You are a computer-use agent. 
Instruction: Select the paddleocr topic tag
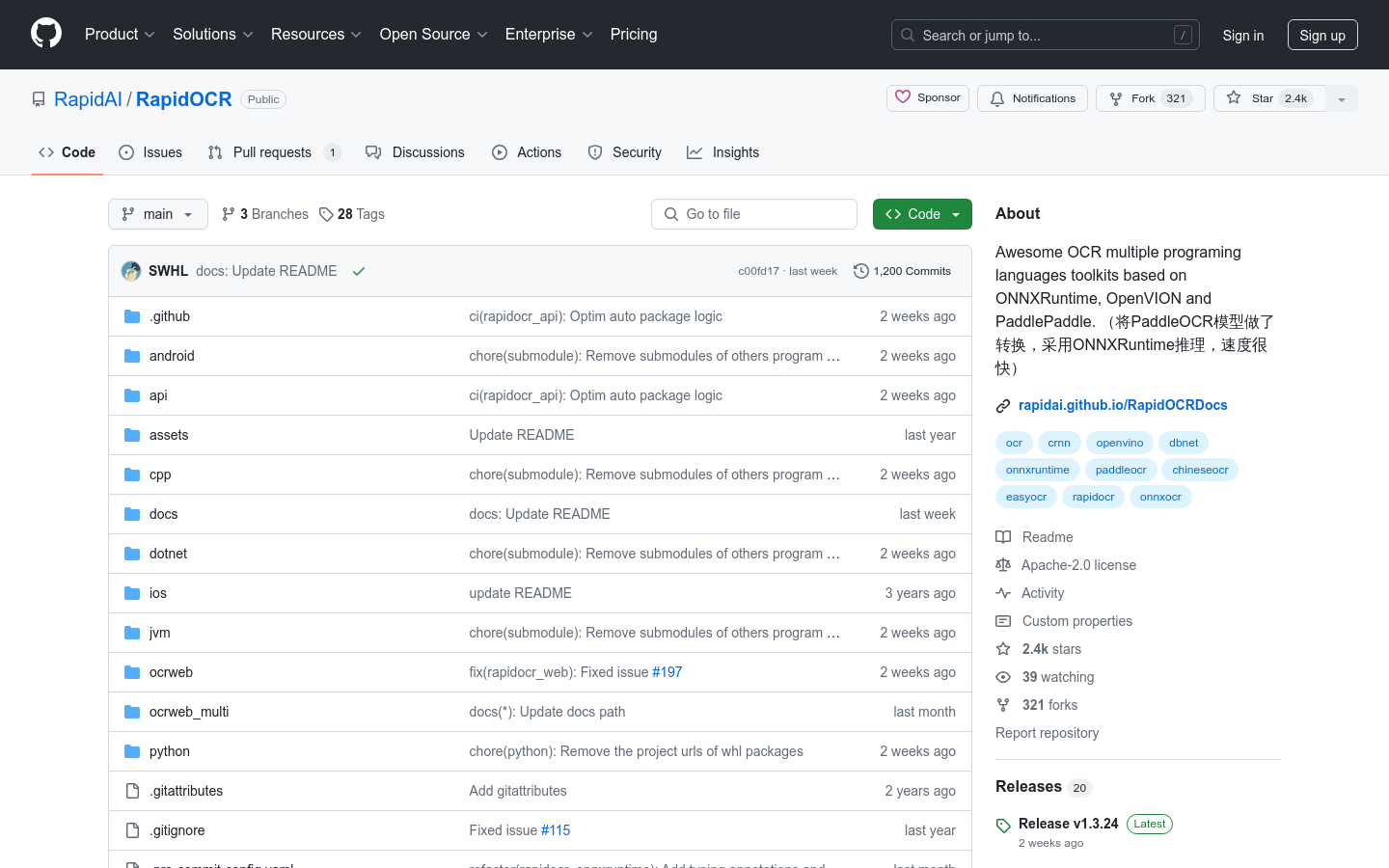click(1121, 470)
